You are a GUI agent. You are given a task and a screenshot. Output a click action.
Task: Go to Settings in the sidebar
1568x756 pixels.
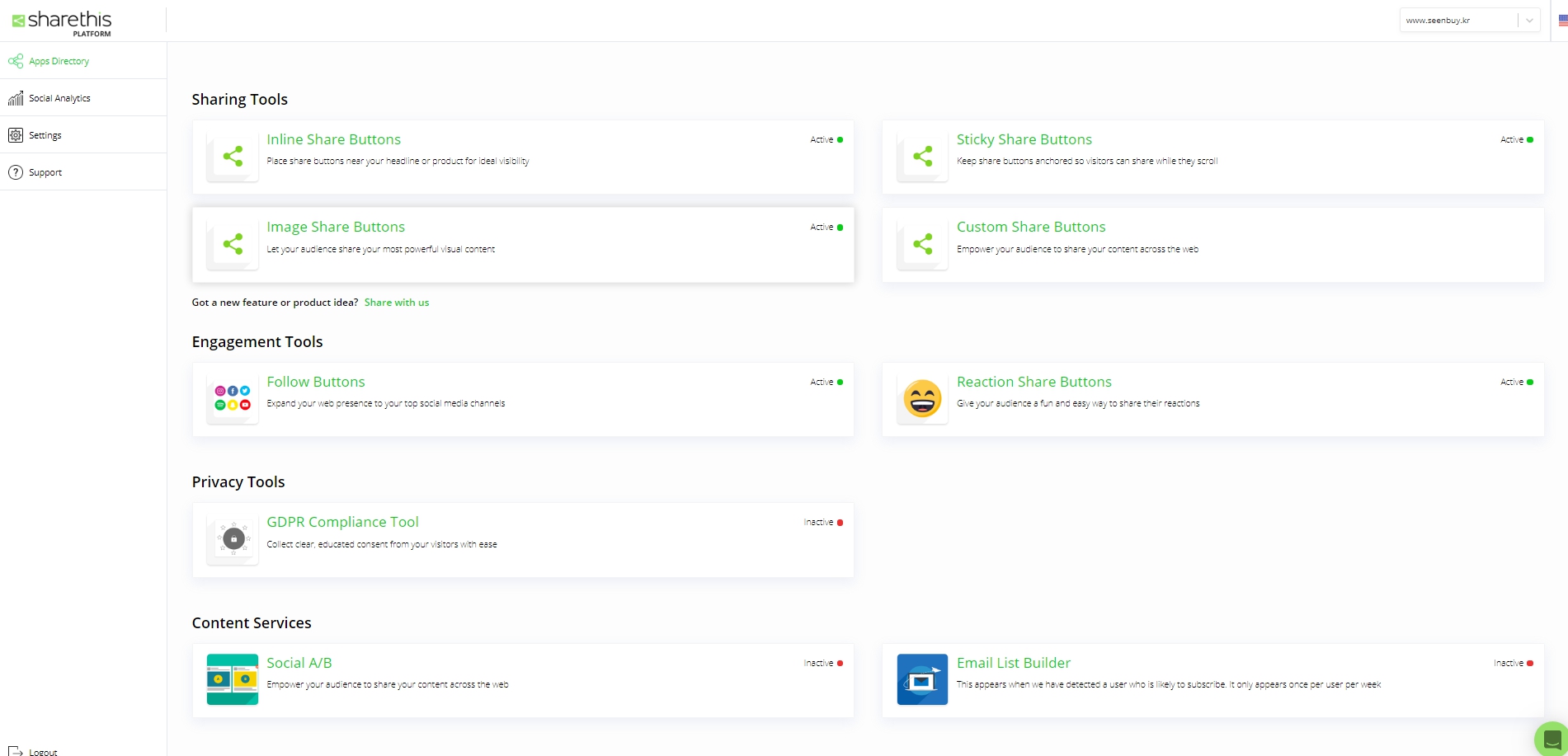click(x=45, y=135)
